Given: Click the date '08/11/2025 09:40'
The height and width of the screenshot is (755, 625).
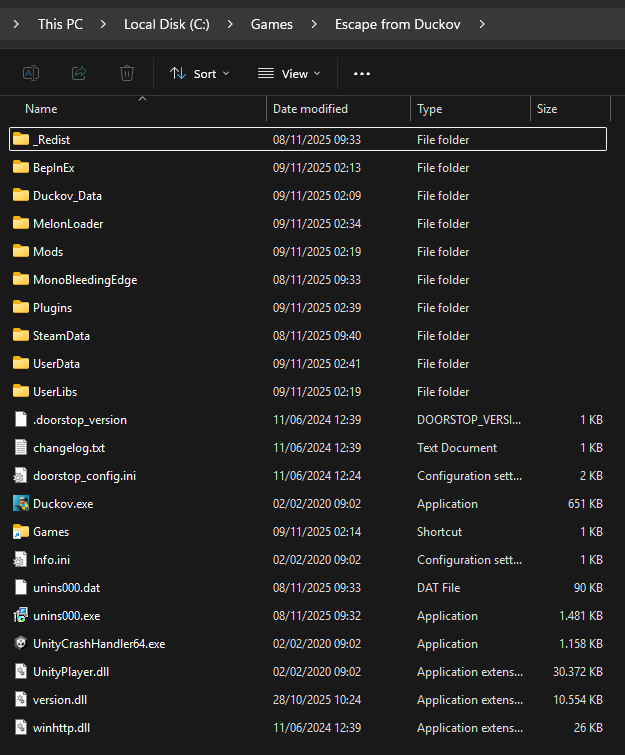Looking at the screenshot, I should [x=317, y=336].
